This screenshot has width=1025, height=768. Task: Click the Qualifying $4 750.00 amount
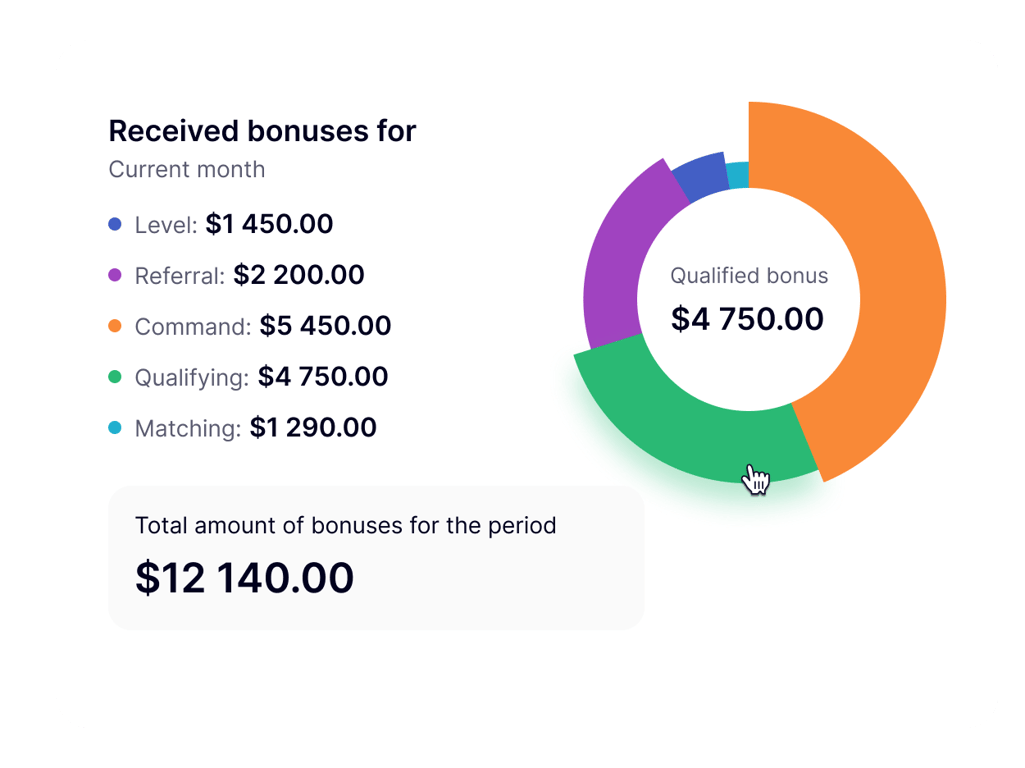coord(323,376)
